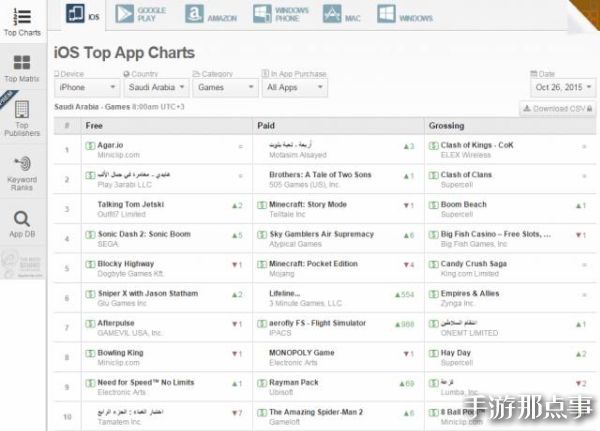Open Candy Crush Saga entry
This screenshot has width=600, height=431.
tap(473, 264)
